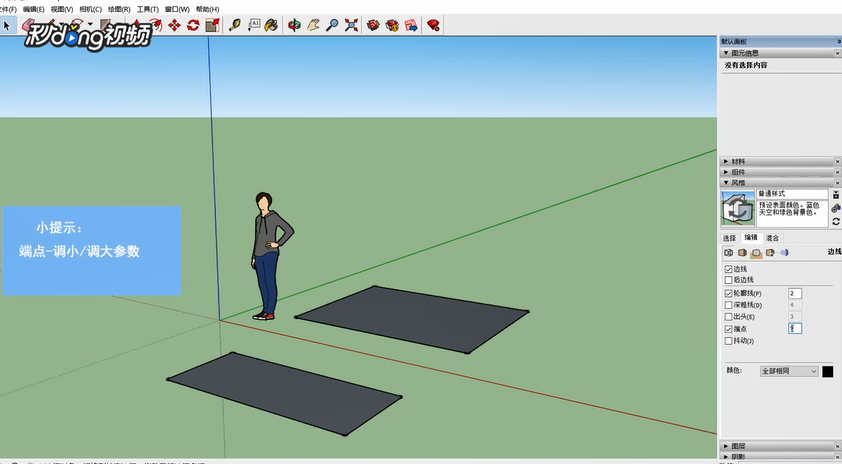Open the 视图(V) menu
The width and height of the screenshot is (842, 464).
(x=62, y=9)
